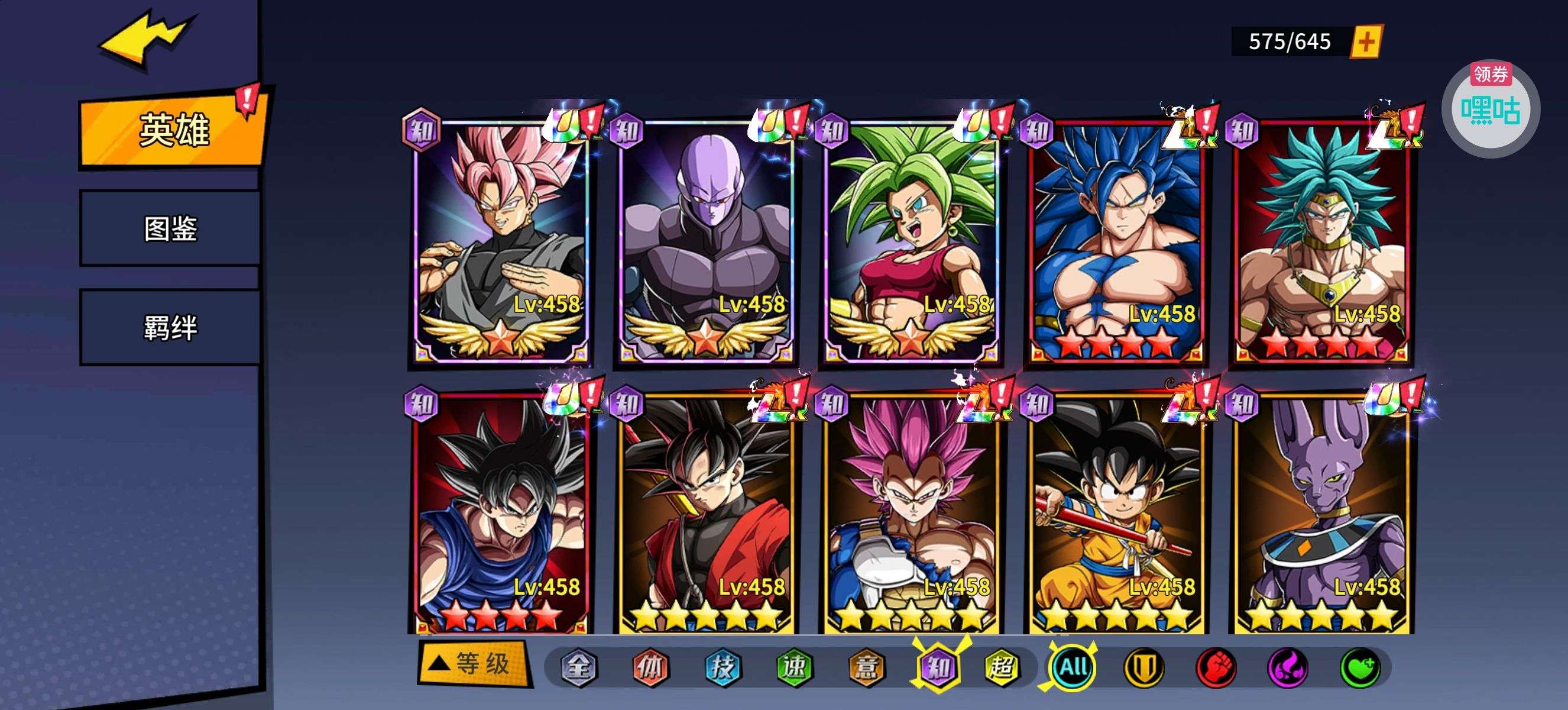Filter heroes by green heart support role
Image resolution: width=1568 pixels, height=710 pixels.
(1360, 667)
